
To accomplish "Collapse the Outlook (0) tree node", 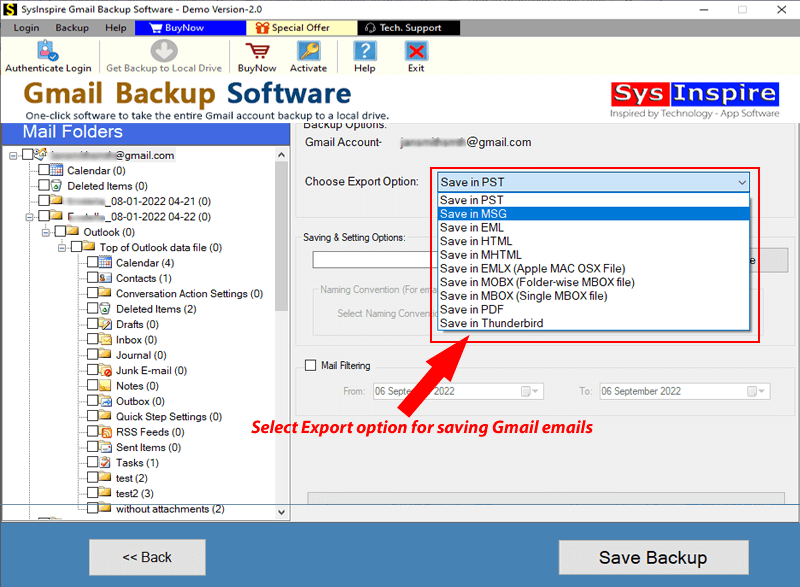I will click(x=46, y=233).
